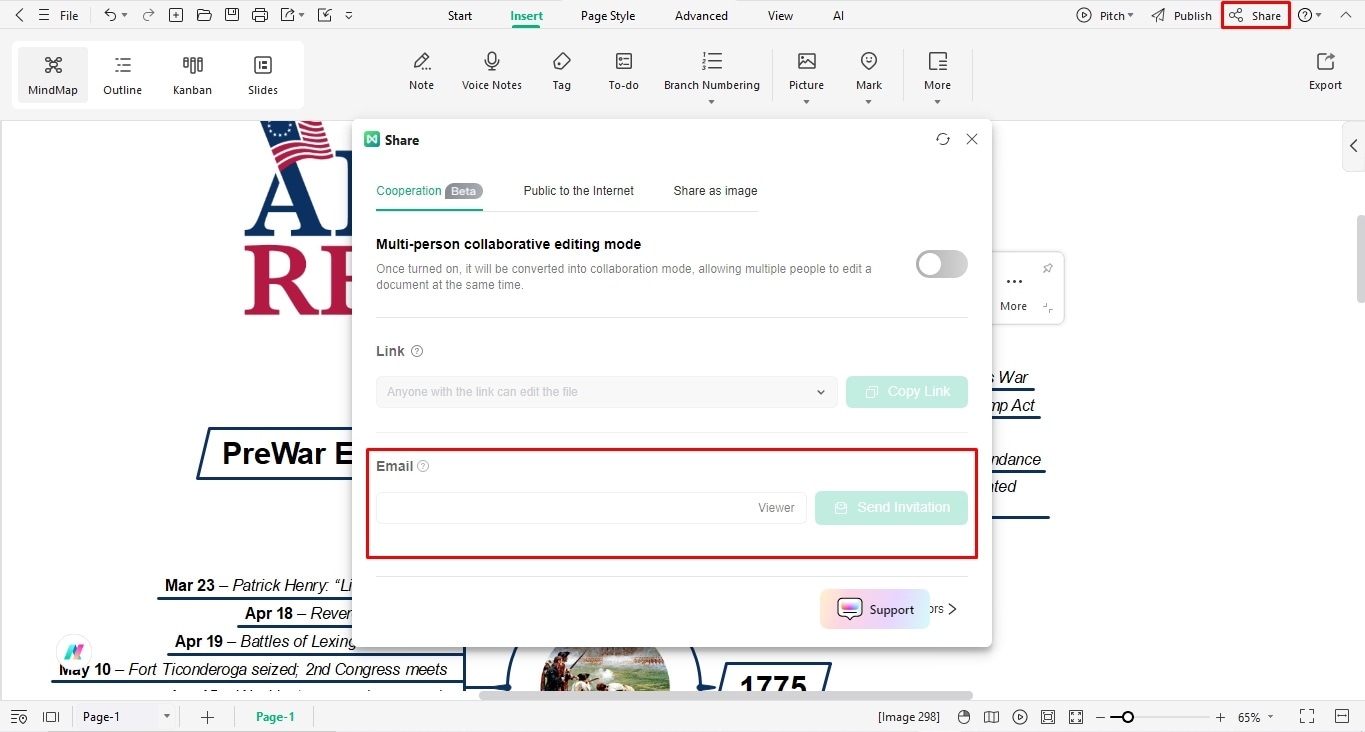Screen dimensions: 1365x732
Task: Click the Share button in top bar
Action: click(1255, 16)
